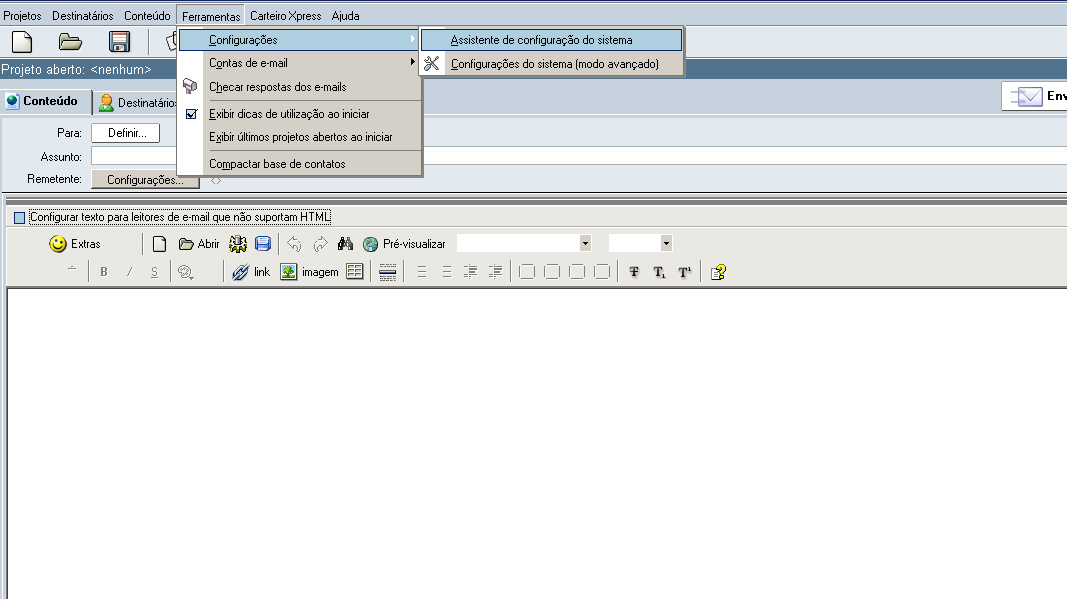
Task: Expand the Configurações submenu entry
Action: (299, 40)
